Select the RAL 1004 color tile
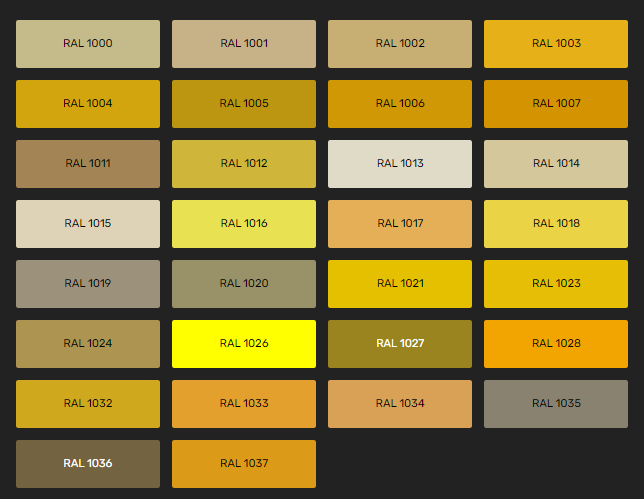Image resolution: width=644 pixels, height=499 pixels. click(x=88, y=104)
